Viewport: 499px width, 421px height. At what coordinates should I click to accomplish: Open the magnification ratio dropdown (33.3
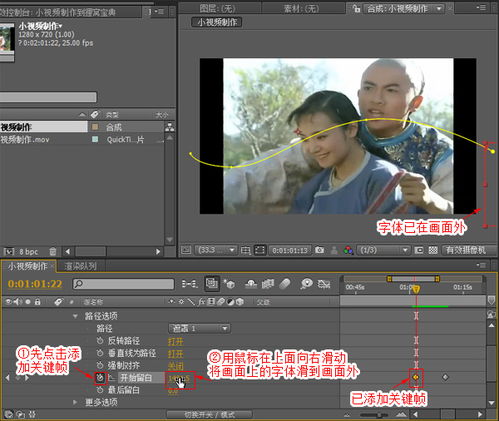(216, 250)
